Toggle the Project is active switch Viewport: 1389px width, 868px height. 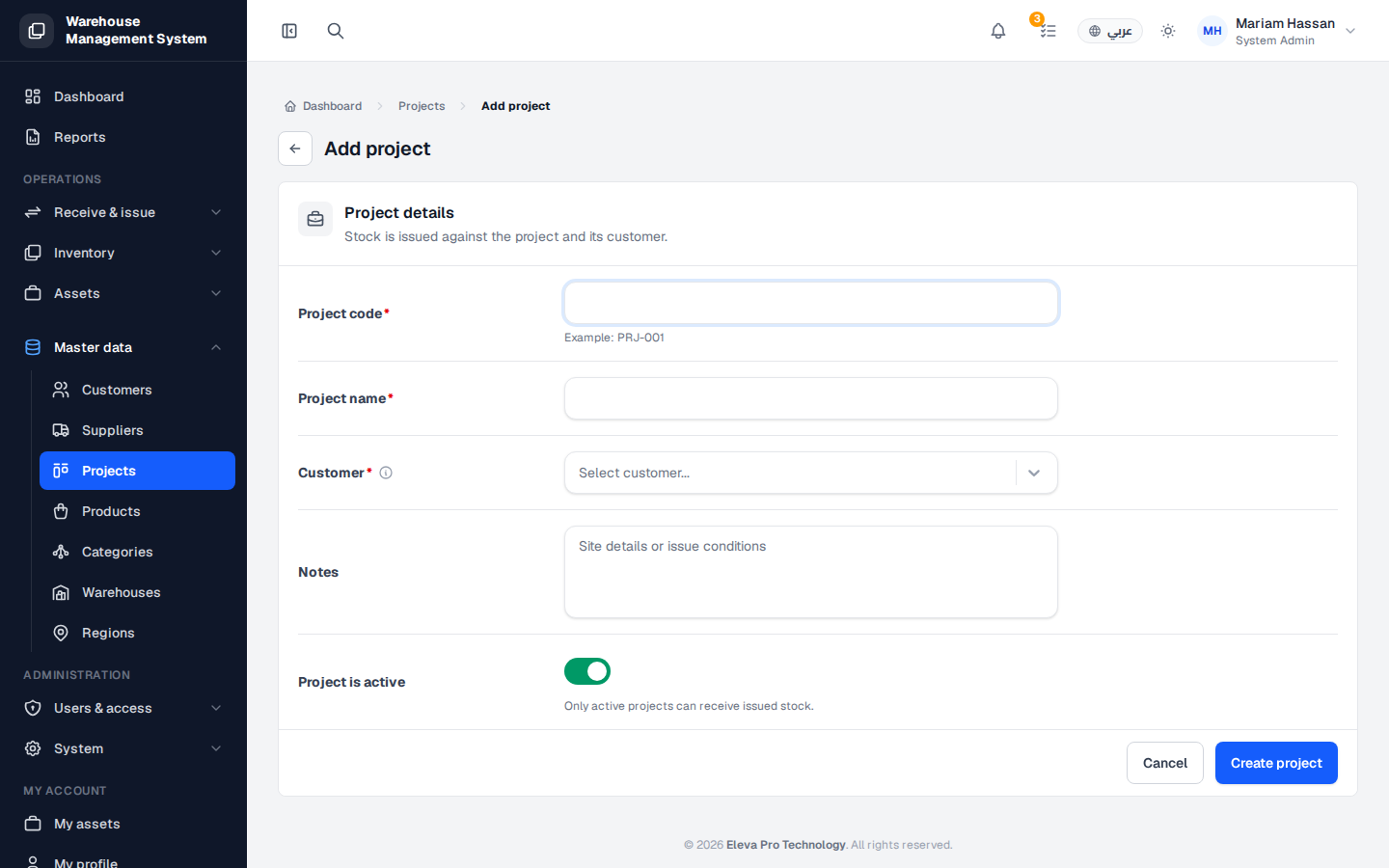point(587,671)
